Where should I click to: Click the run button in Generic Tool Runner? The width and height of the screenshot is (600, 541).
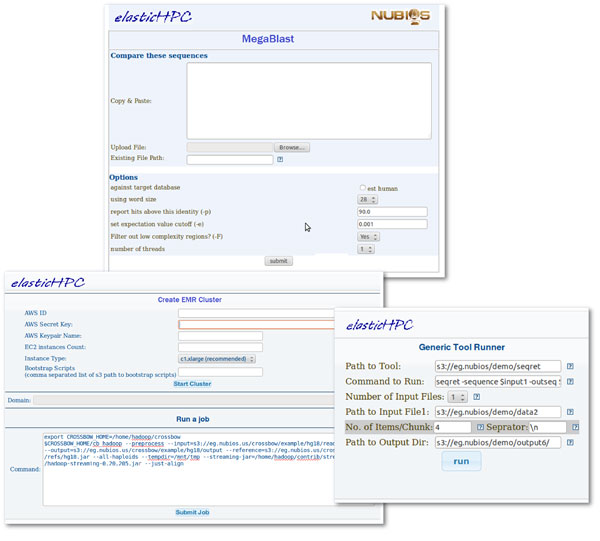coord(461,461)
